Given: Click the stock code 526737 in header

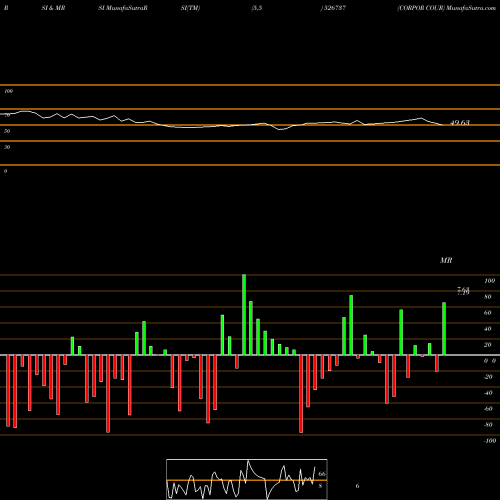Looking at the screenshot, I should (334, 8).
